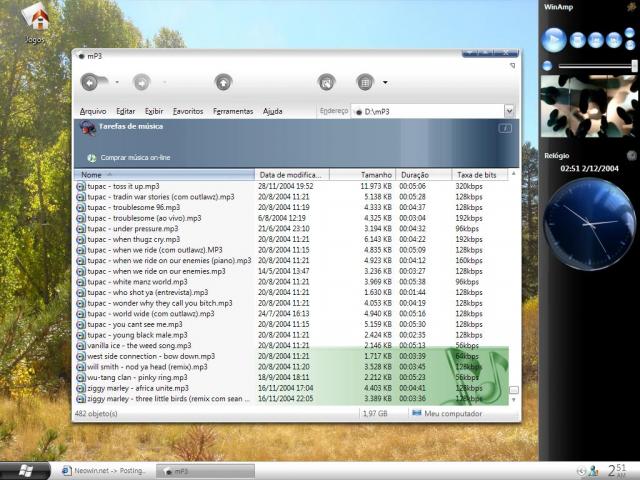Click the WinAmp video thumbnail
Viewport: 640px width, 480px height.
pyautogui.click(x=589, y=106)
